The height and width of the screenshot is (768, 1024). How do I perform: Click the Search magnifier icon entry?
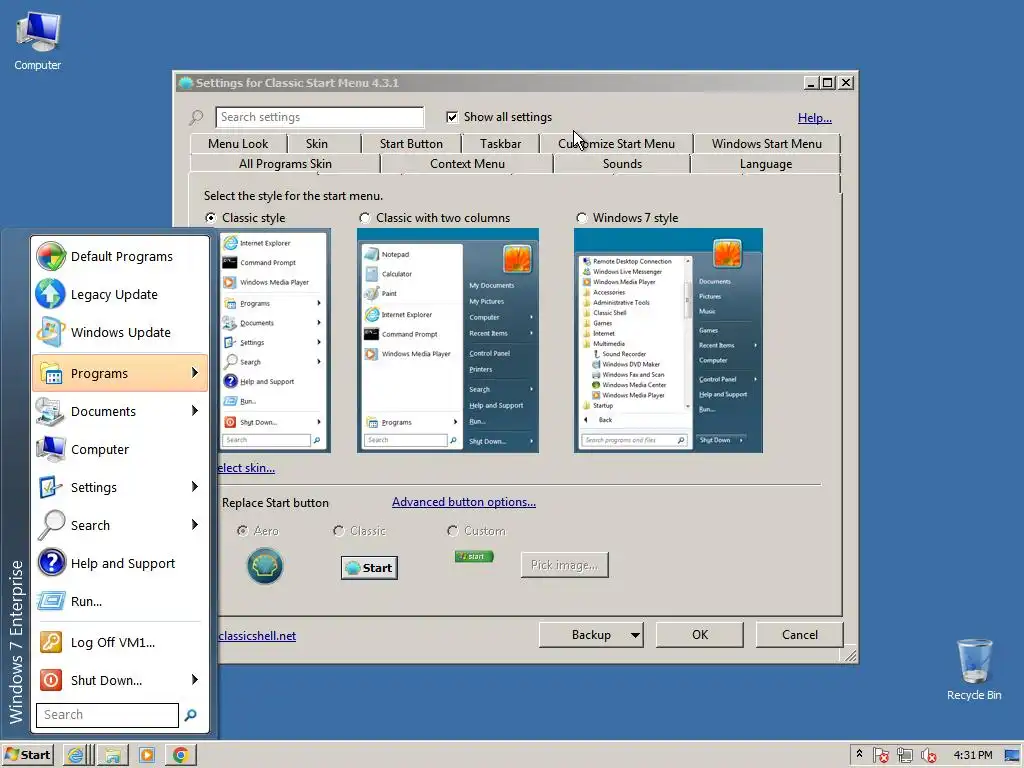(50, 525)
